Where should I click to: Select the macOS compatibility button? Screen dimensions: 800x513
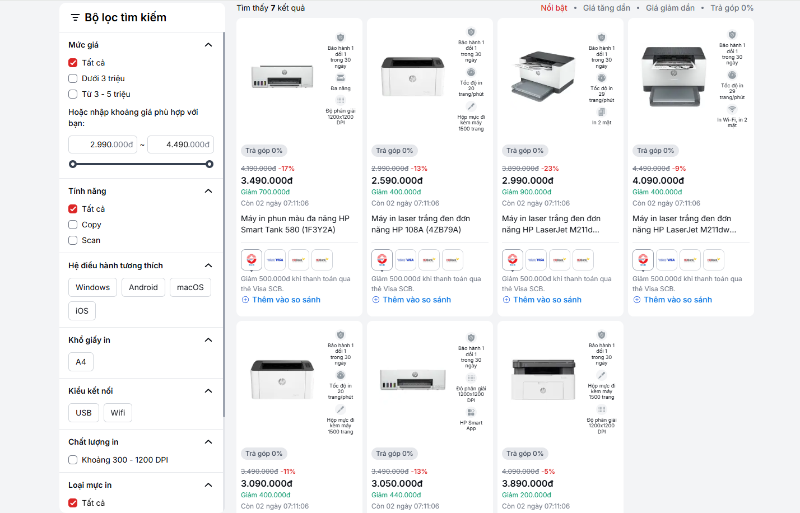[x=190, y=288]
